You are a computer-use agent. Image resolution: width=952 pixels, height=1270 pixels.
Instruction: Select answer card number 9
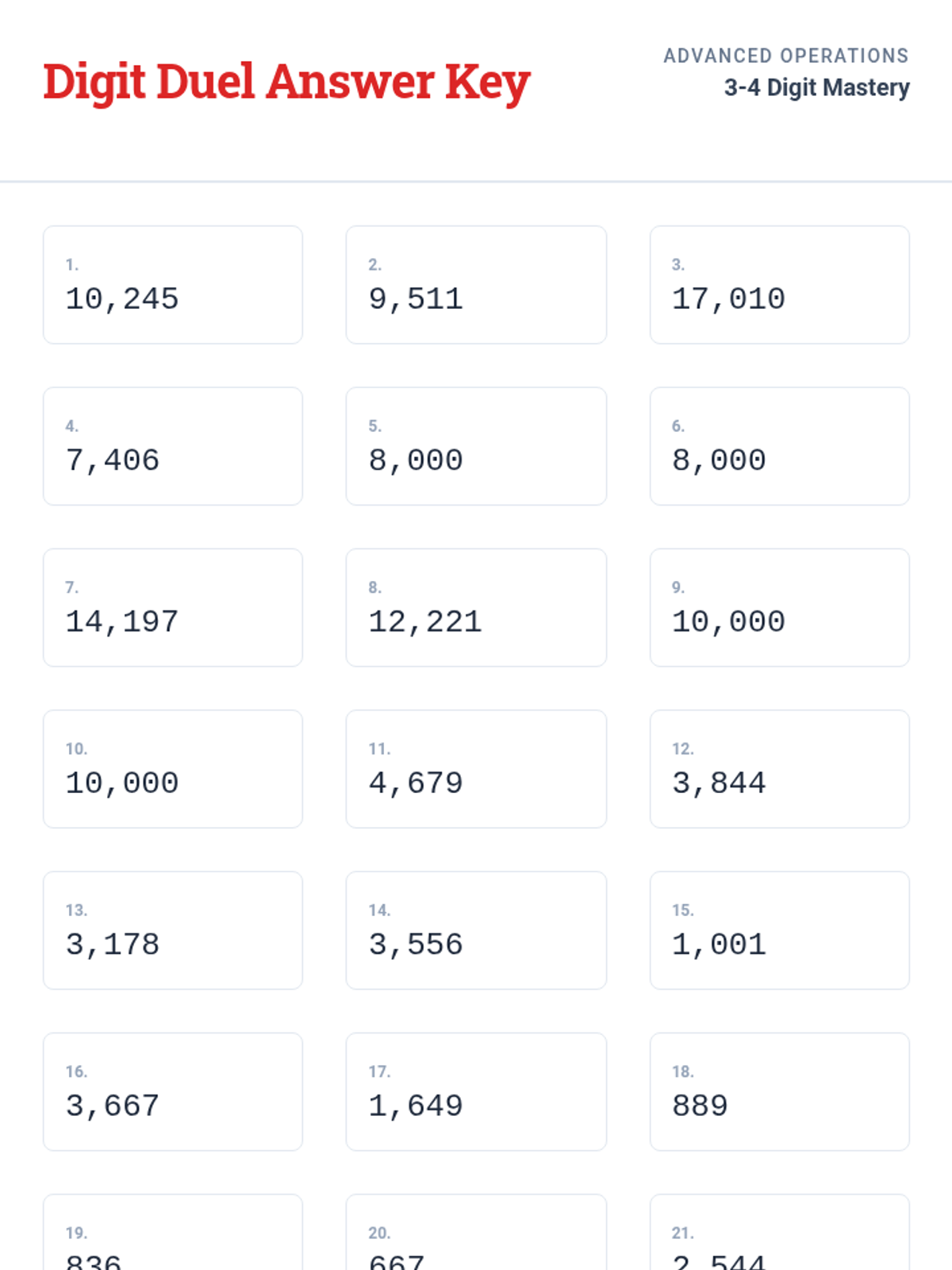[x=779, y=607]
